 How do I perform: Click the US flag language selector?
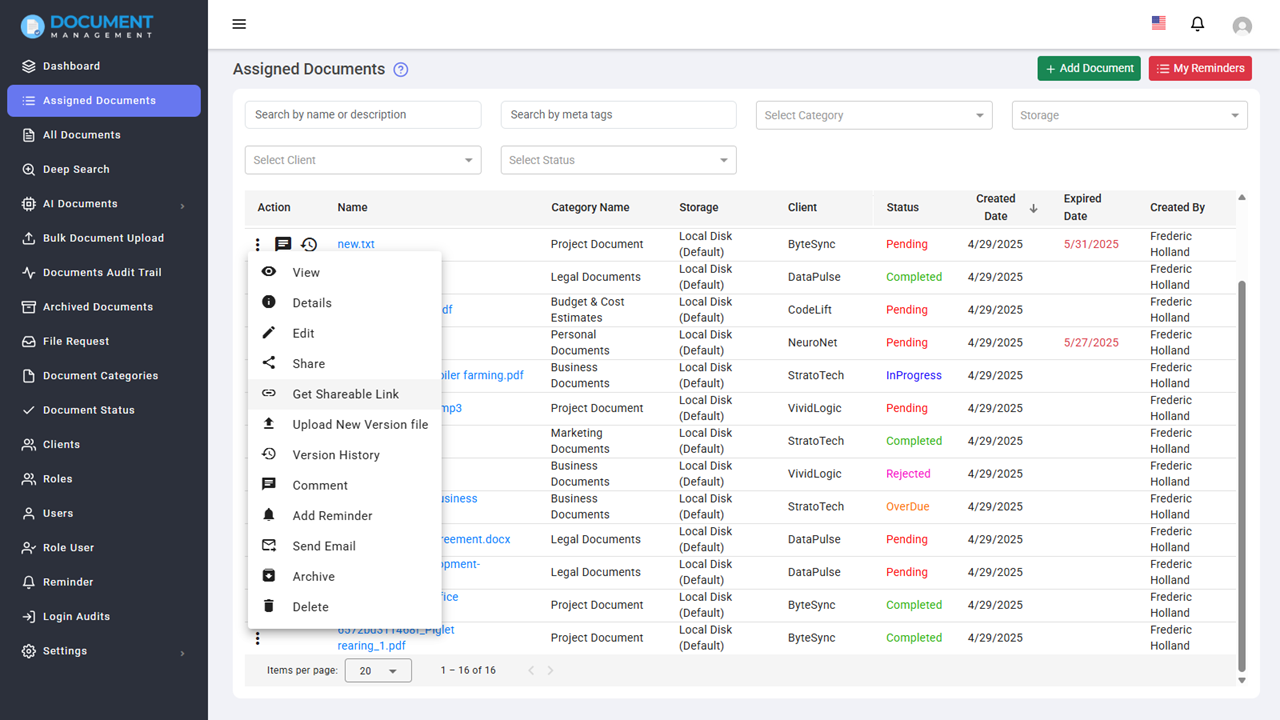(x=1158, y=22)
